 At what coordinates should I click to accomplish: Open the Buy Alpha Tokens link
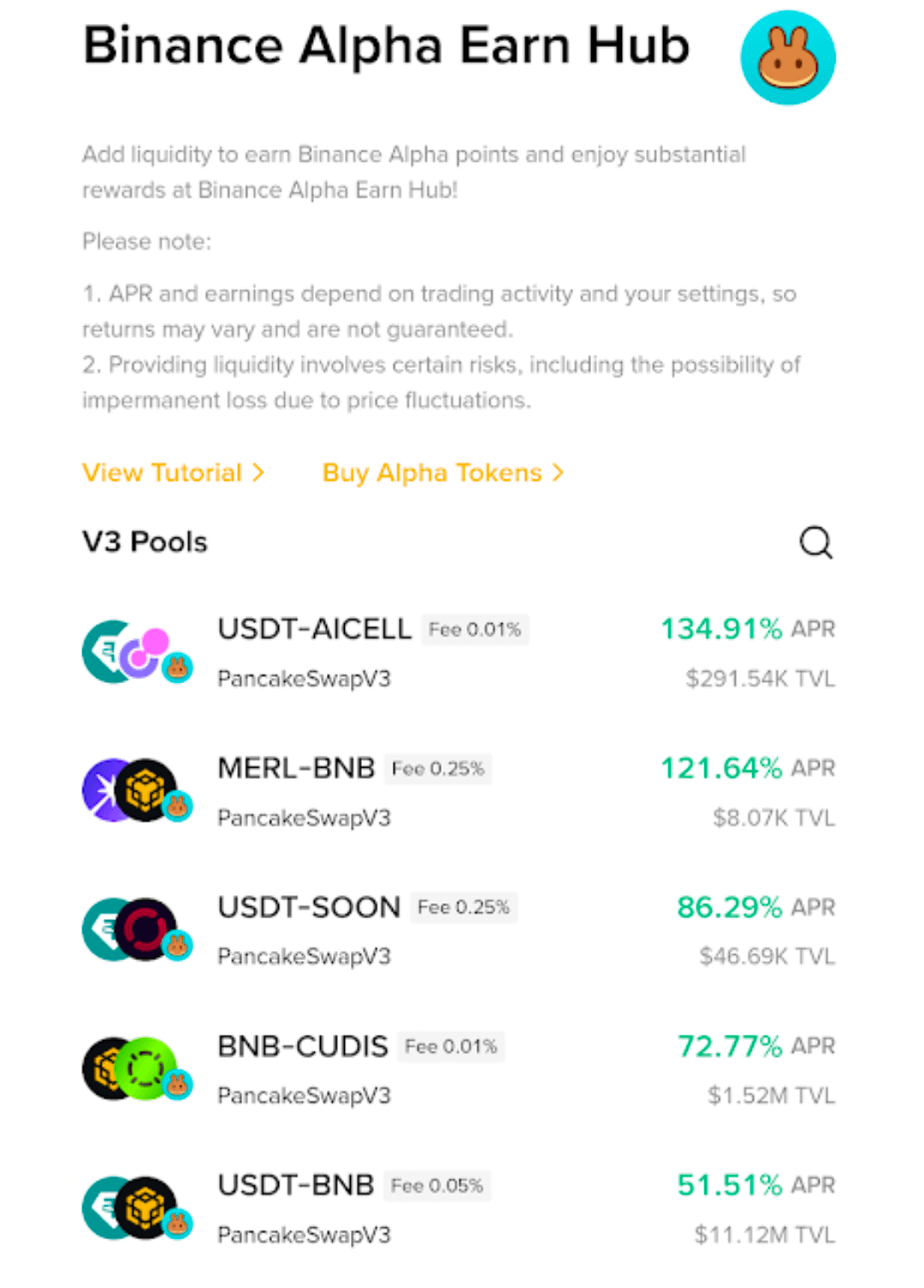click(442, 472)
